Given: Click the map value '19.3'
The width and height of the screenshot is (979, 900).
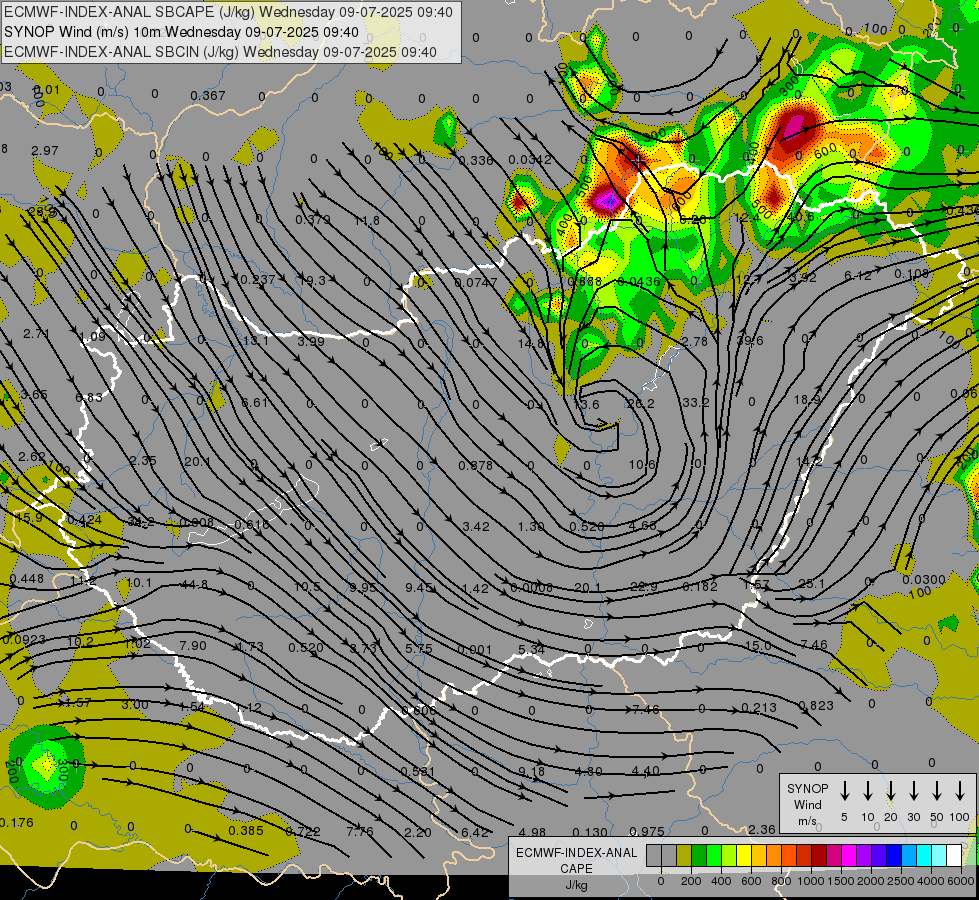Looking at the screenshot, I should pyautogui.click(x=313, y=280).
